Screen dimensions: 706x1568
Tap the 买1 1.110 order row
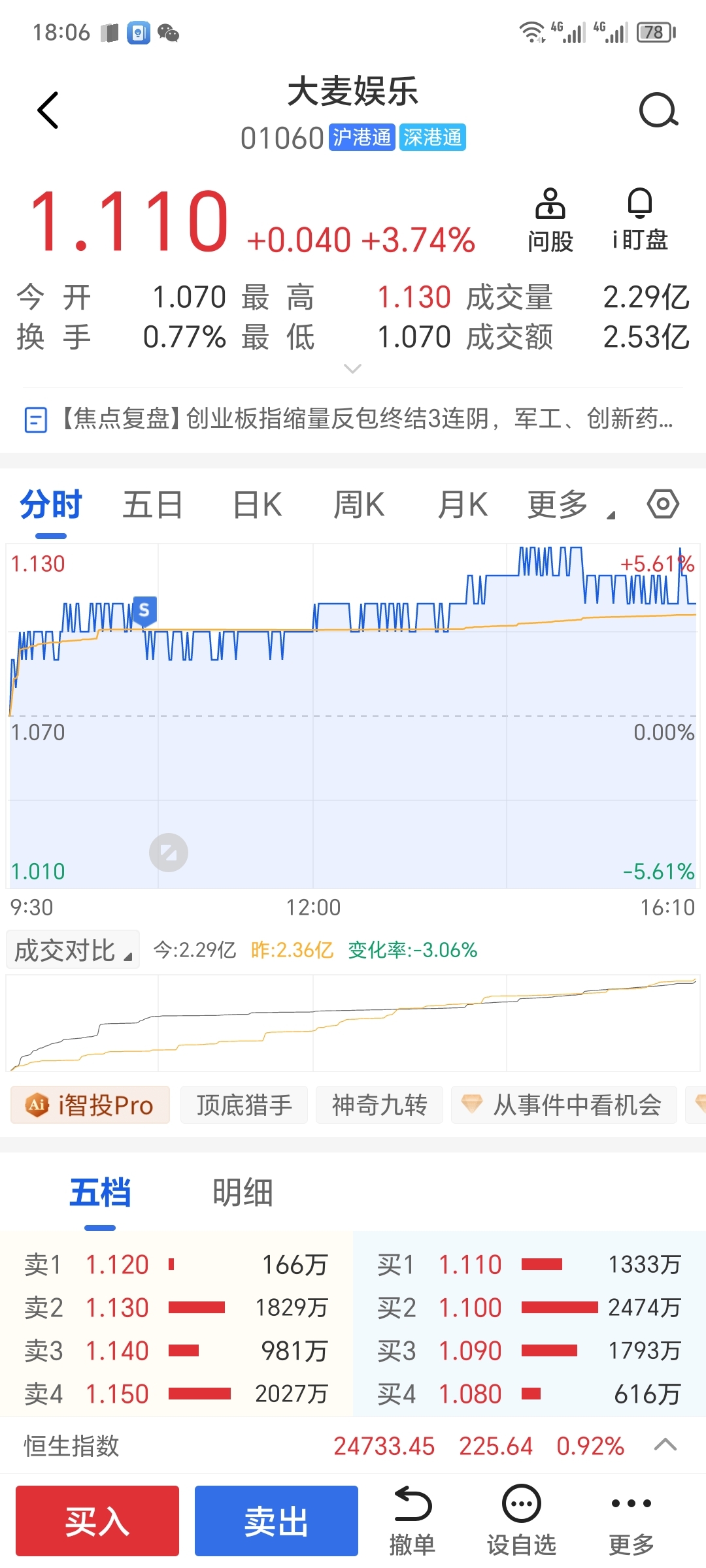tap(529, 1265)
